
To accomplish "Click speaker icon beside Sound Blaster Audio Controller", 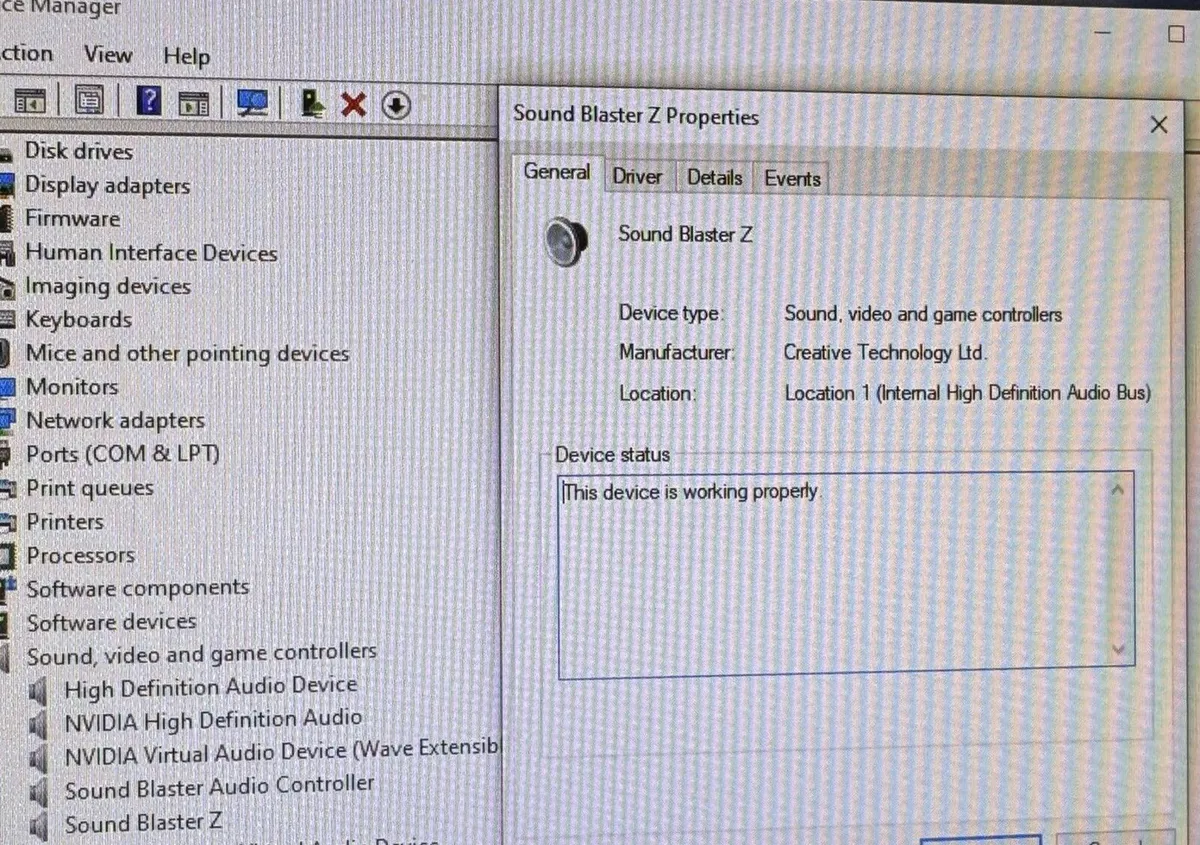I will coord(39,793).
